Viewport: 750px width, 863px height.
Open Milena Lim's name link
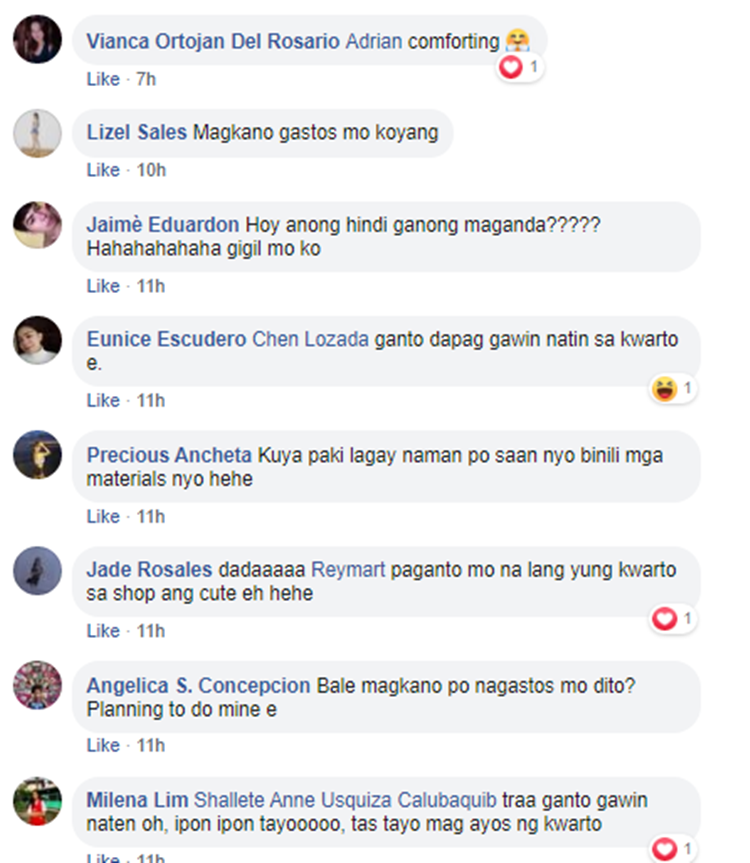(x=137, y=800)
